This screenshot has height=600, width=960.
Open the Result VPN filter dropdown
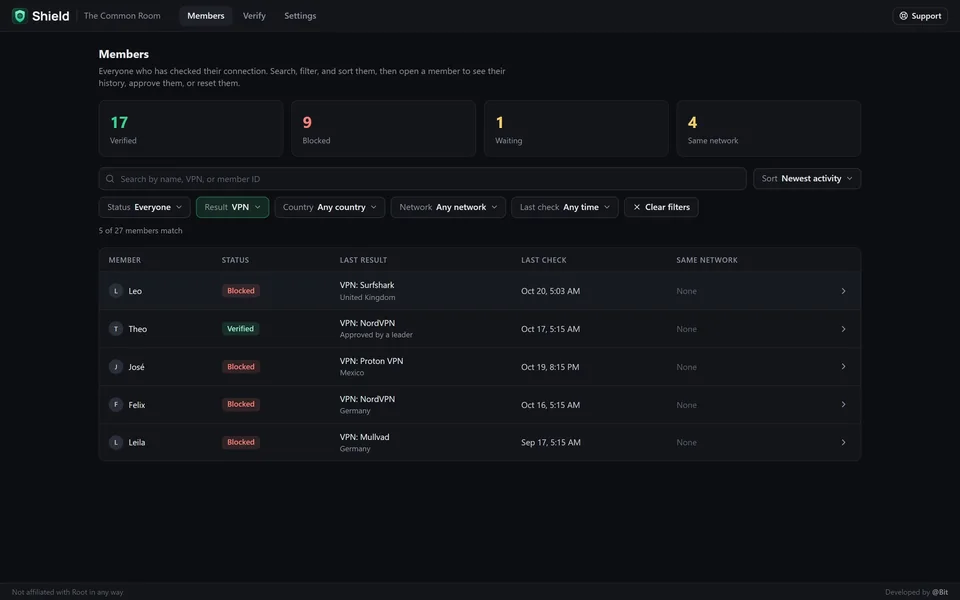[x=232, y=207]
